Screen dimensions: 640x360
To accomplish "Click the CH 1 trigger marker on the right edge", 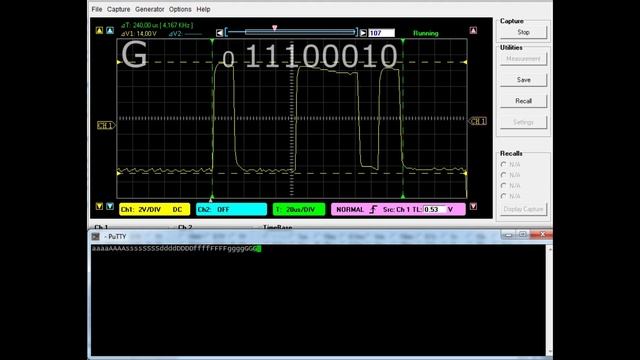I will [x=478, y=121].
